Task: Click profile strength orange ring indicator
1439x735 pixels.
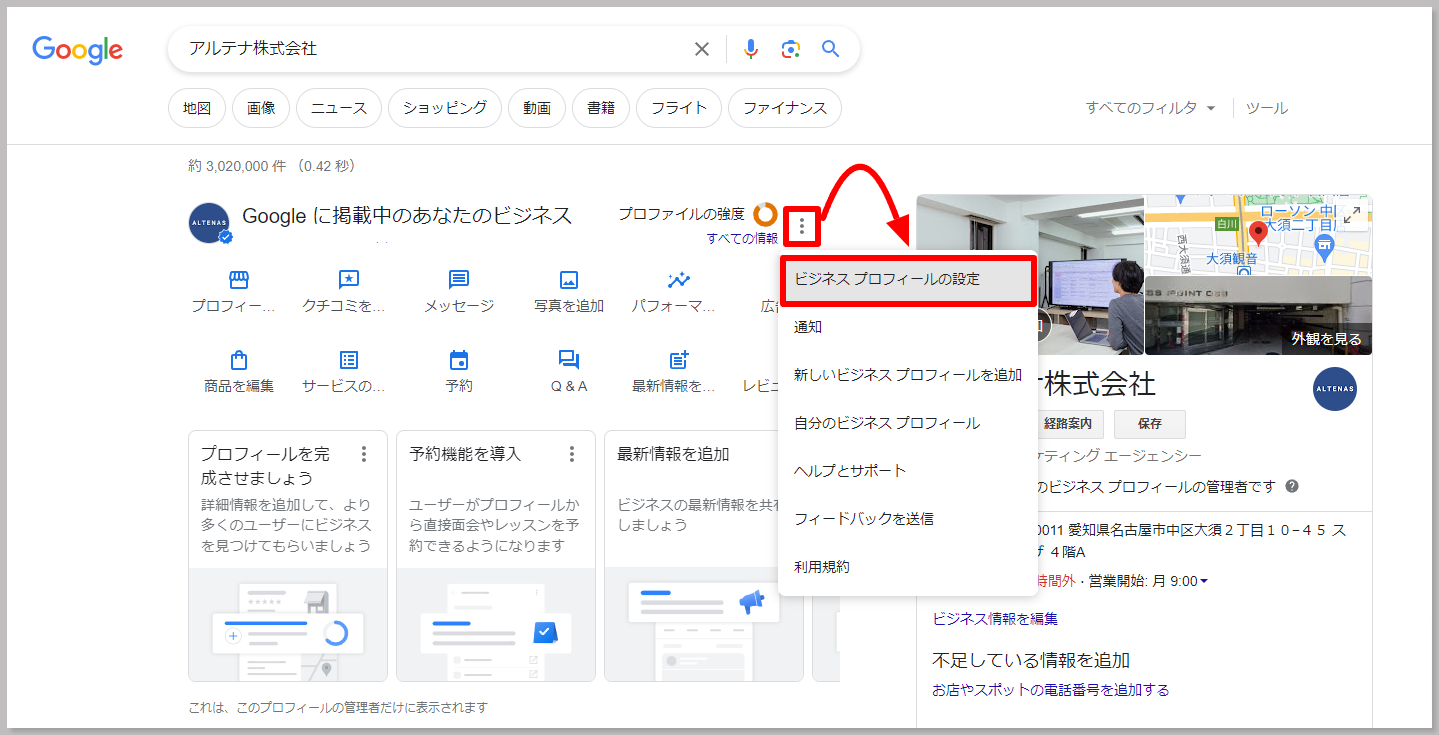Action: tap(765, 214)
